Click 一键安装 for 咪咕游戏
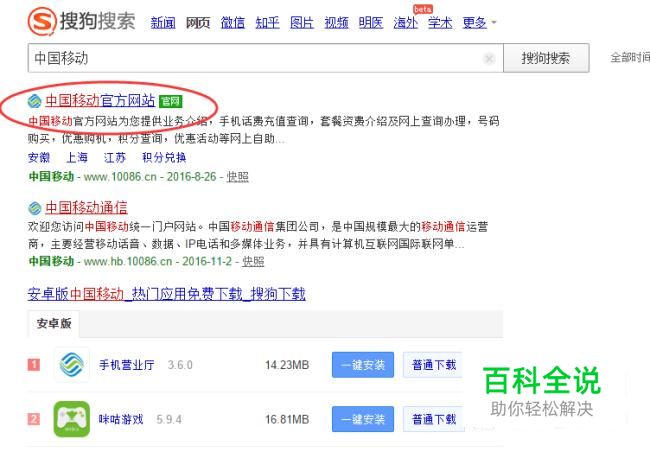This screenshot has width=650, height=452. pyautogui.click(x=363, y=419)
